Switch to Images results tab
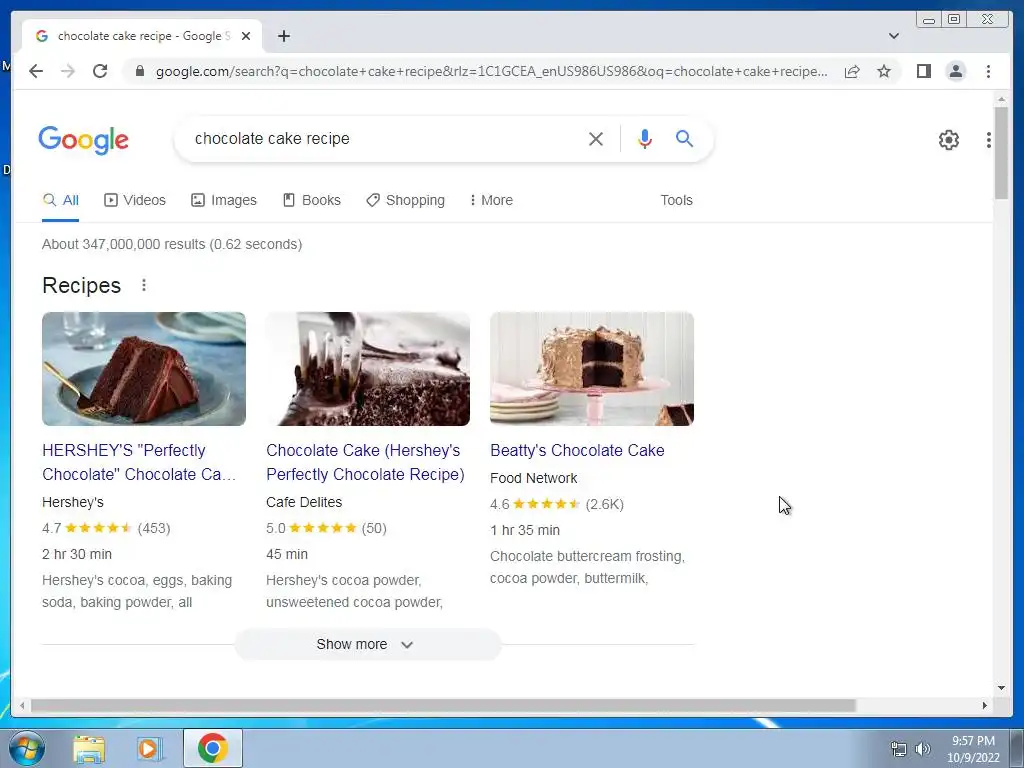Image resolution: width=1024 pixels, height=768 pixels. point(224,200)
